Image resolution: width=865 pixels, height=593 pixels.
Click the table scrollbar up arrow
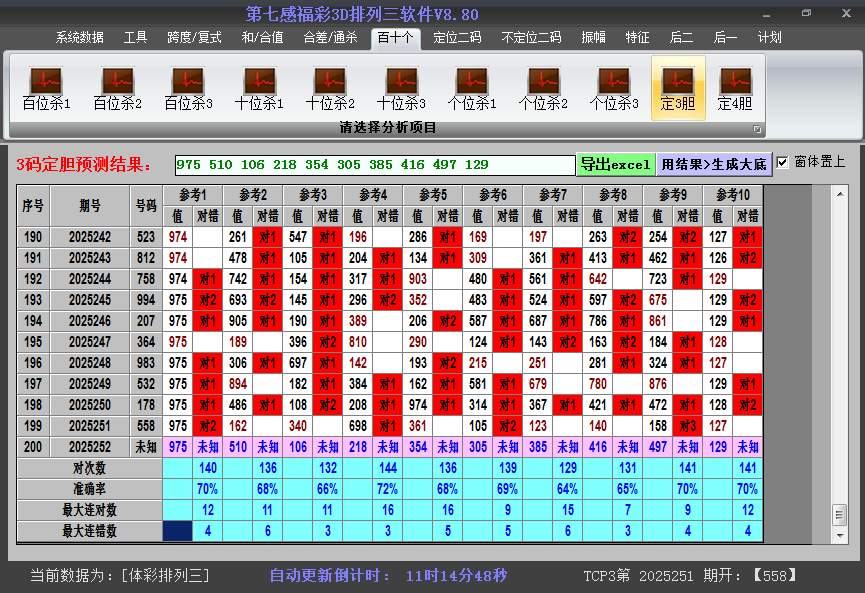[x=840, y=194]
